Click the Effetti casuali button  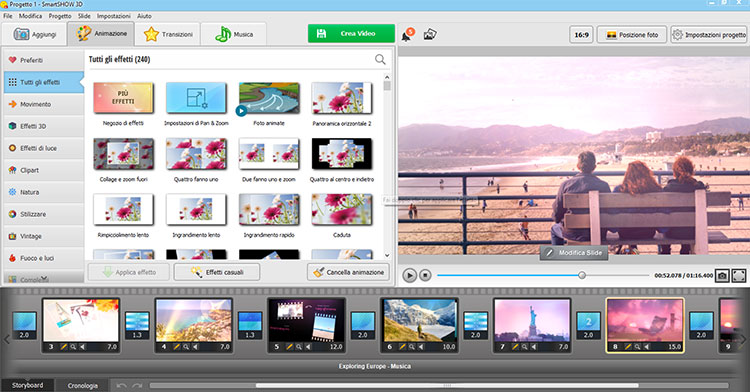(x=217, y=272)
